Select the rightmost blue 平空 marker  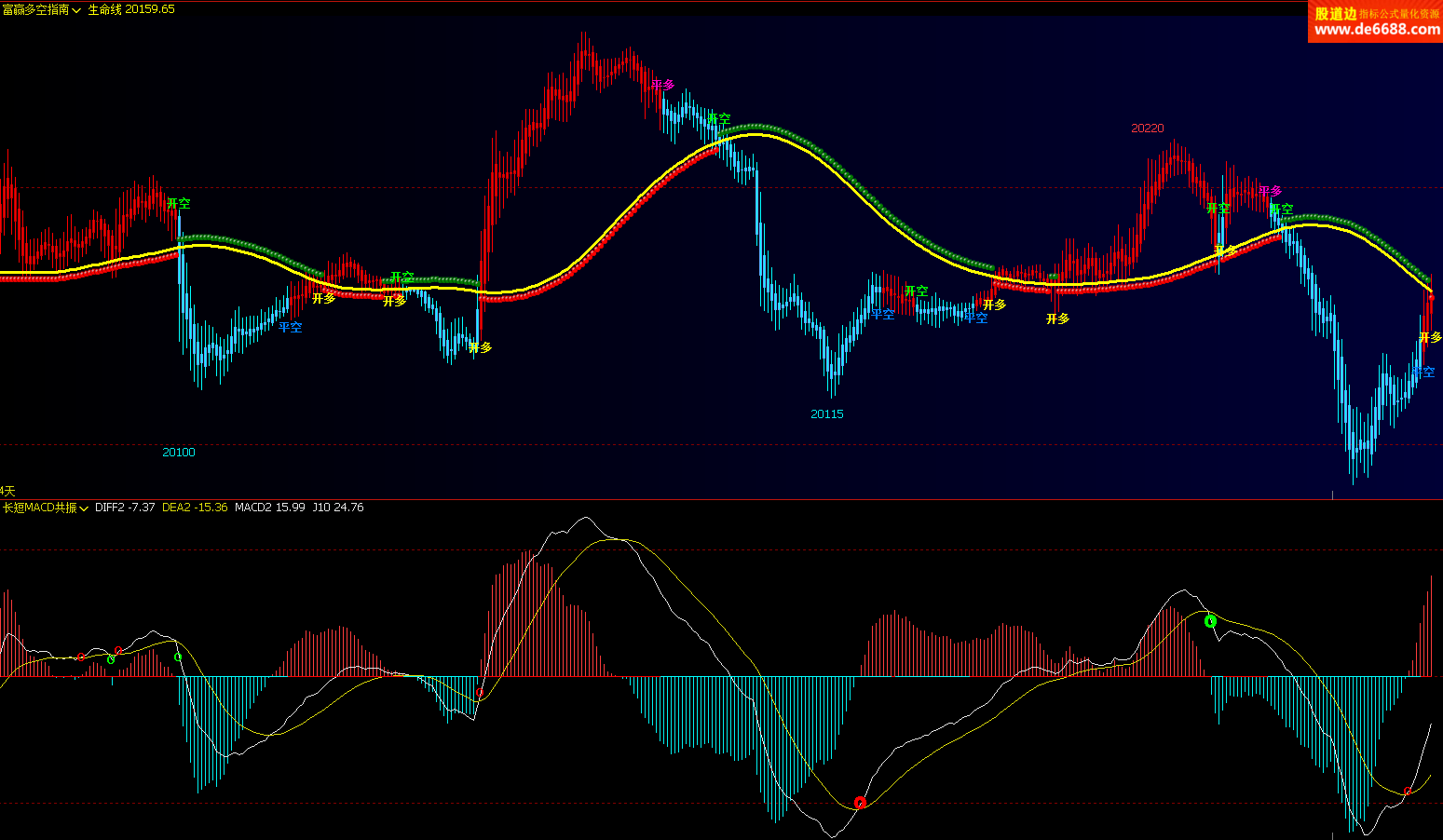coord(1423,372)
